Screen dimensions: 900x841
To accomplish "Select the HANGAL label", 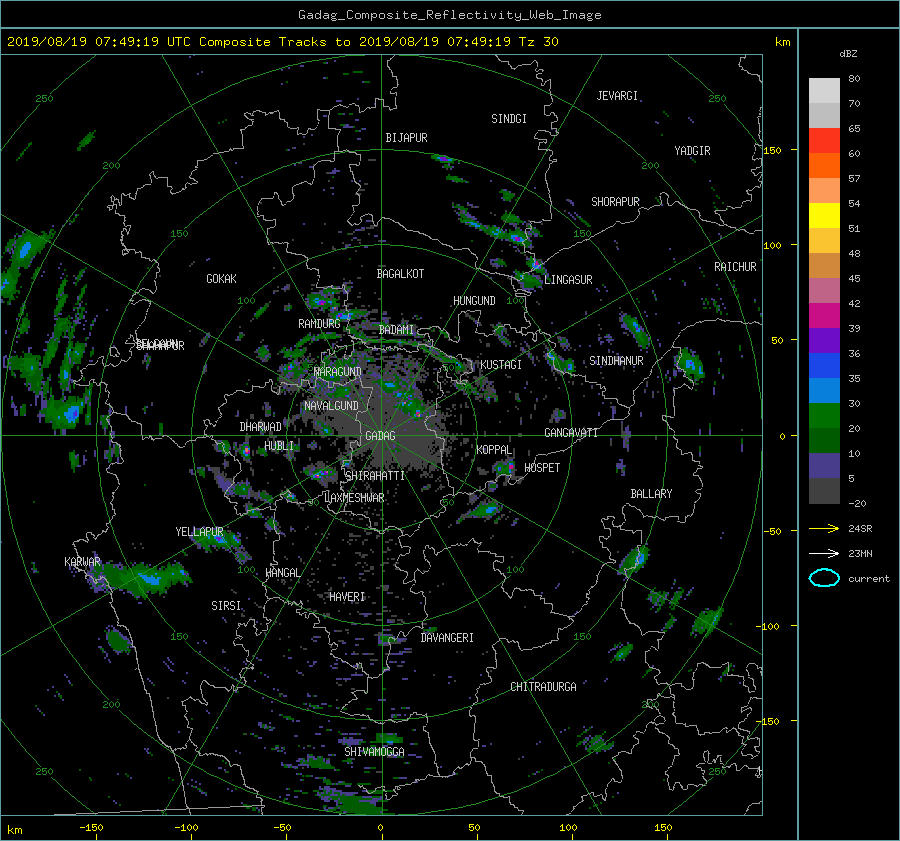I will pos(282,573).
